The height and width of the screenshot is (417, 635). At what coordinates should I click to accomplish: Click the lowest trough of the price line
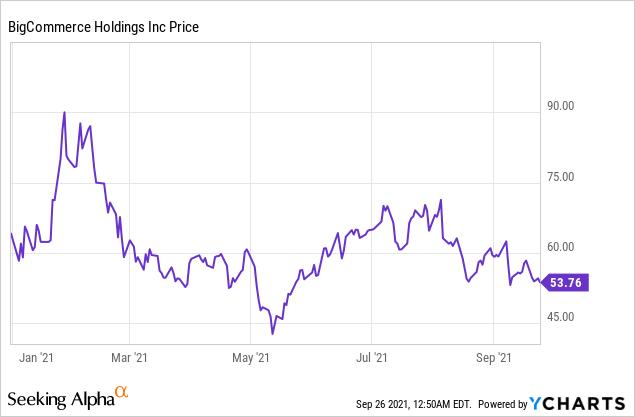tap(272, 334)
